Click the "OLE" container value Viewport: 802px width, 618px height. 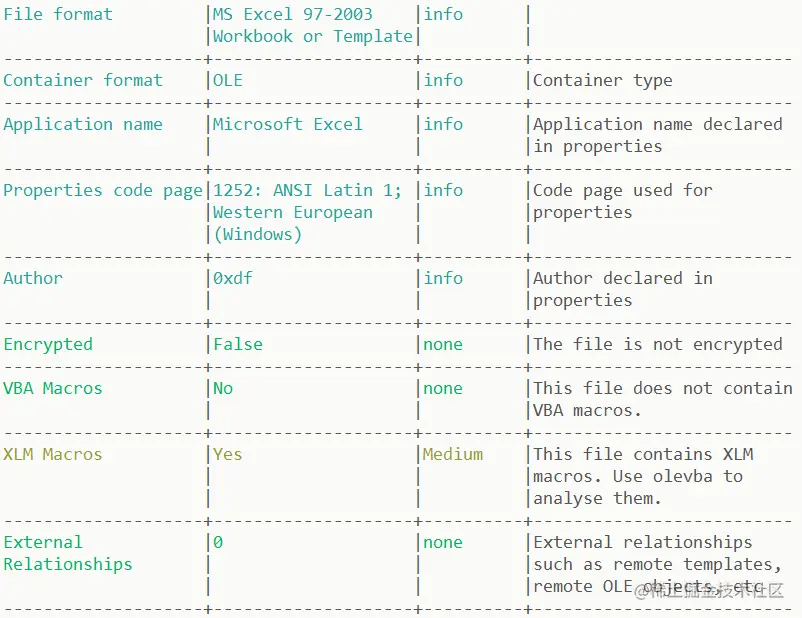228,80
